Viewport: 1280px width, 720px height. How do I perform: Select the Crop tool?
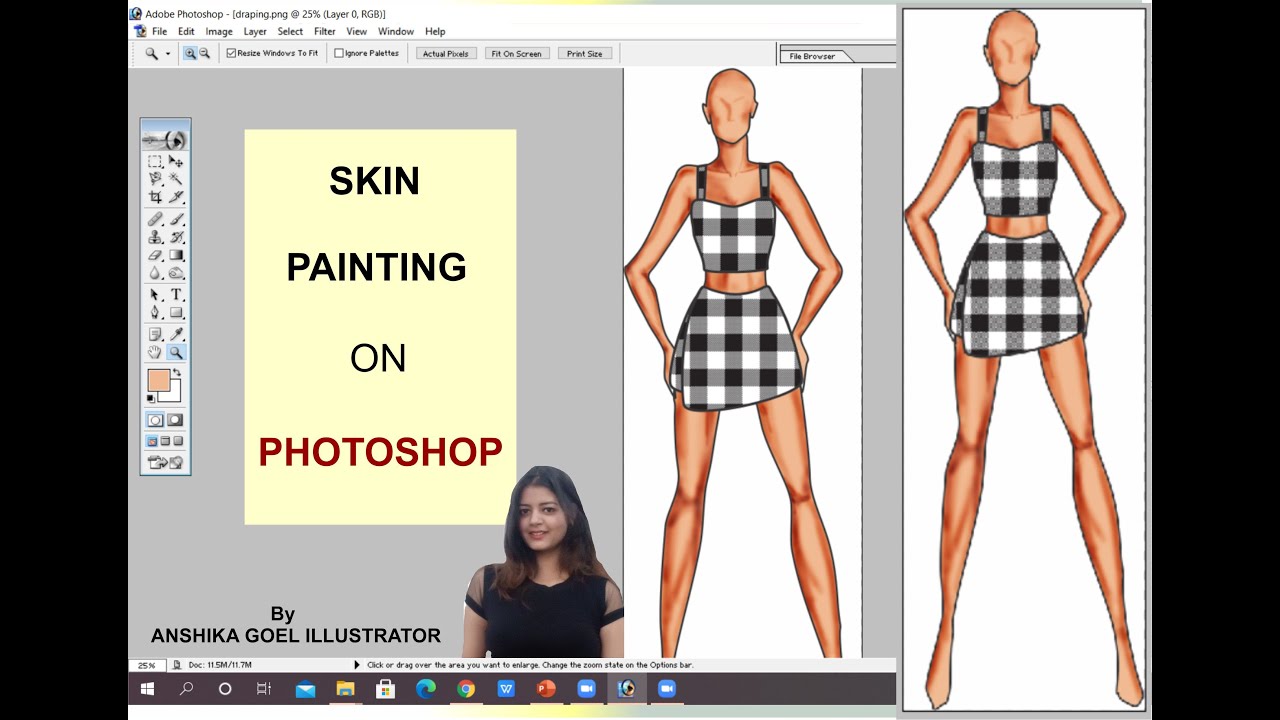155,197
